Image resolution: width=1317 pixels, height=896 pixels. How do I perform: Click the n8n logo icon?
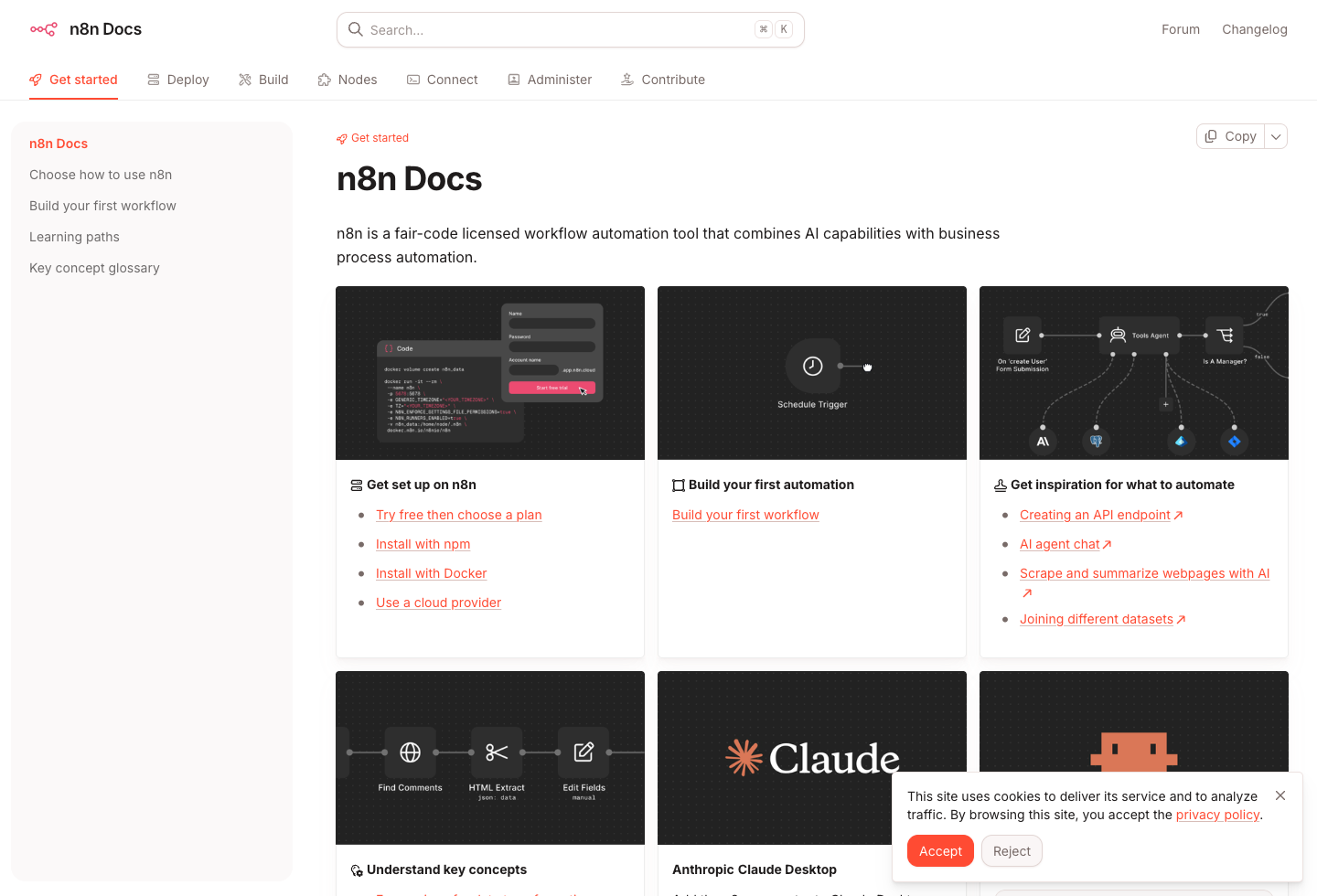[43, 29]
